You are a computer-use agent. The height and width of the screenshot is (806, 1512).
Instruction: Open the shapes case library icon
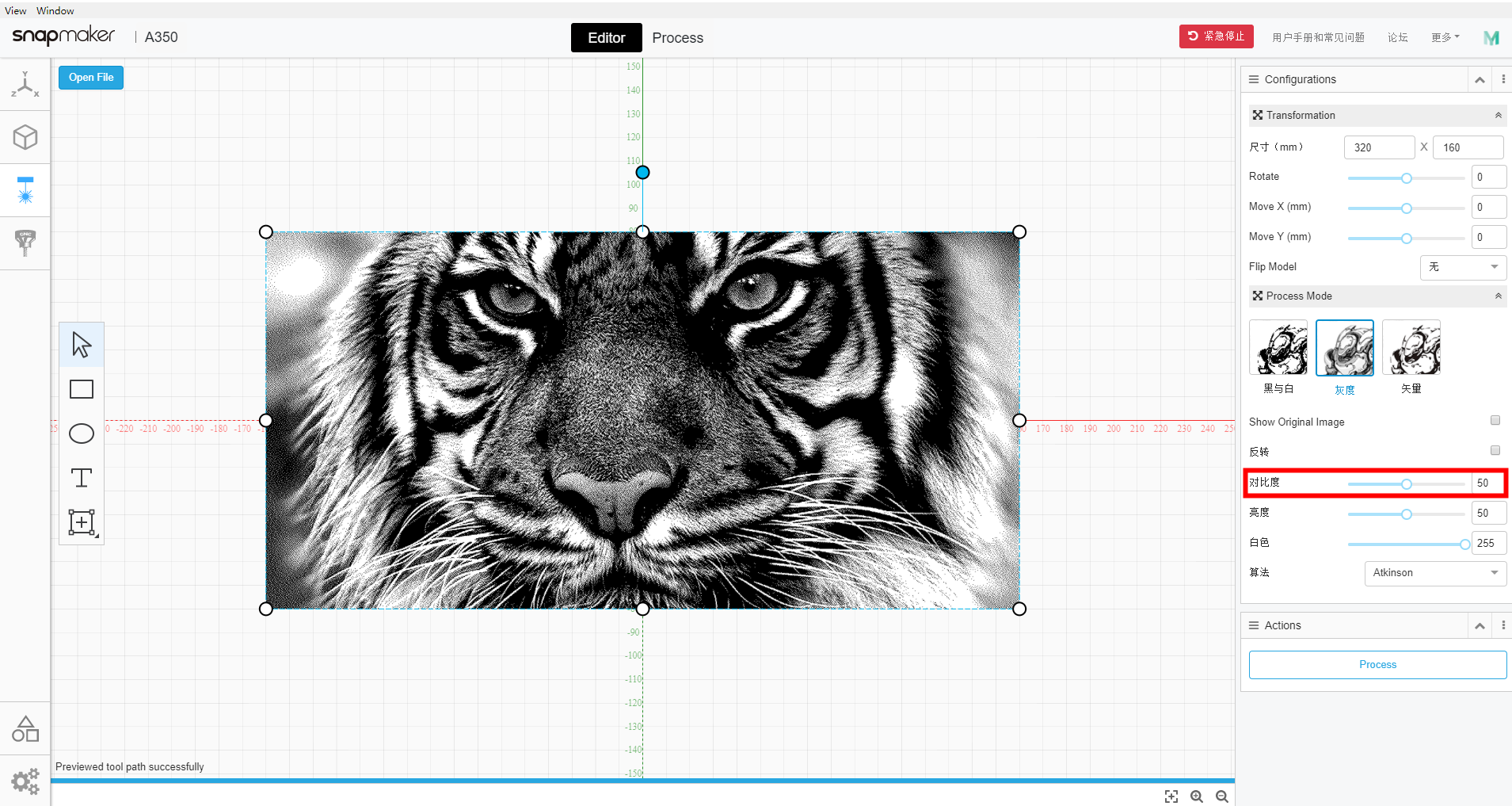(x=25, y=728)
